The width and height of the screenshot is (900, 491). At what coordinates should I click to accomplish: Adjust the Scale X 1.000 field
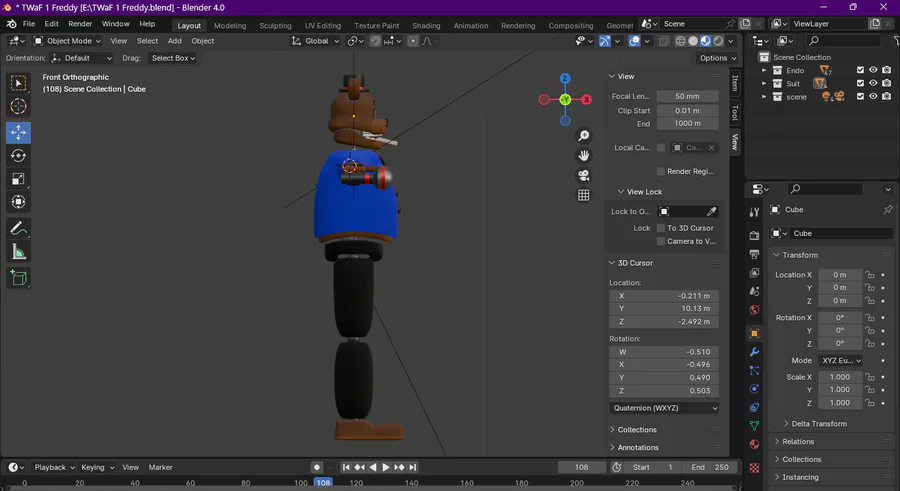[x=840, y=377]
